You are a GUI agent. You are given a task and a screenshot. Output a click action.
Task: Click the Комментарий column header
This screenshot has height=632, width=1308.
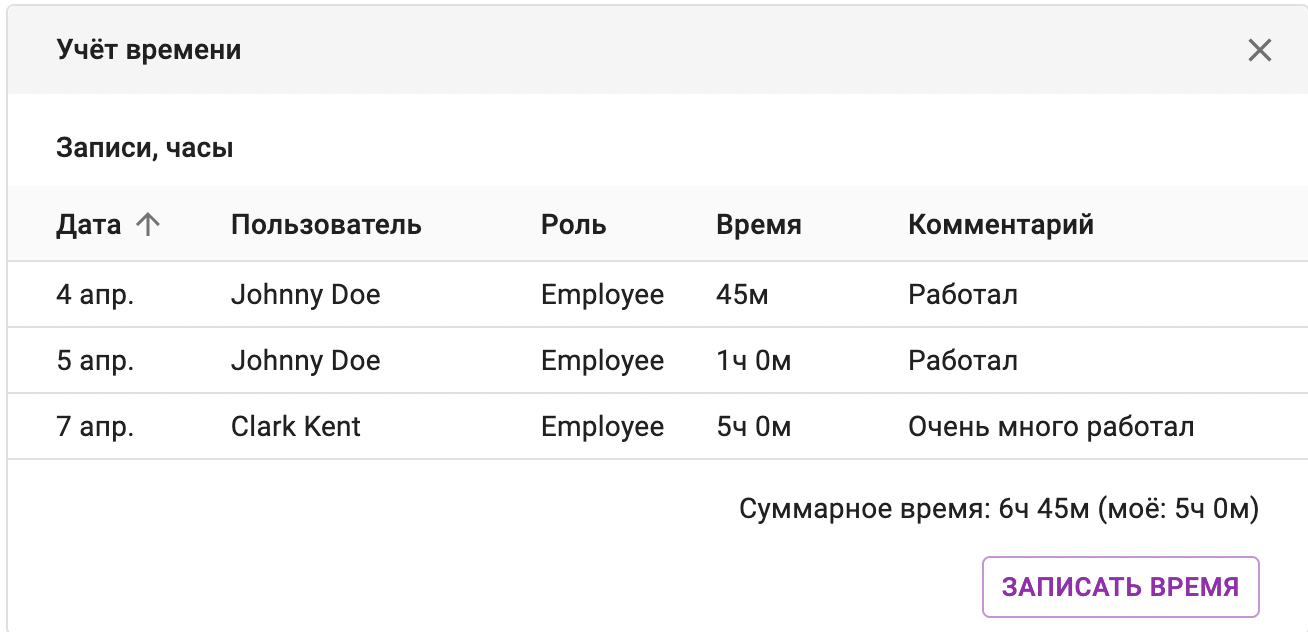point(1001,224)
